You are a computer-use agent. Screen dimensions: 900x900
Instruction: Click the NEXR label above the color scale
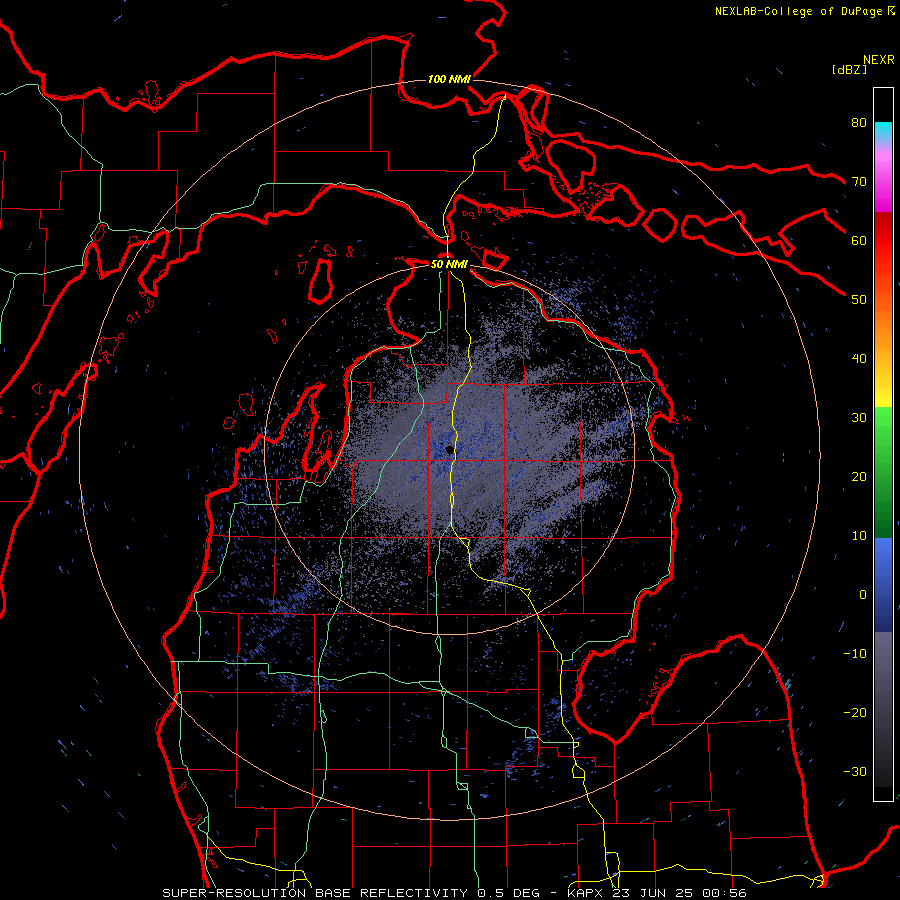(x=879, y=60)
